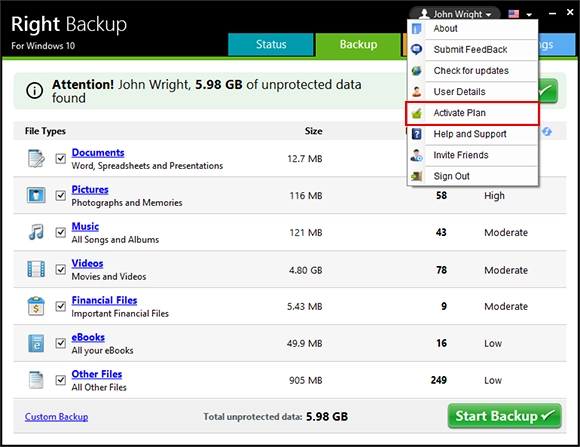The image size is (580, 447).
Task: Click the attention info circle icon
Action: pyautogui.click(x=34, y=91)
